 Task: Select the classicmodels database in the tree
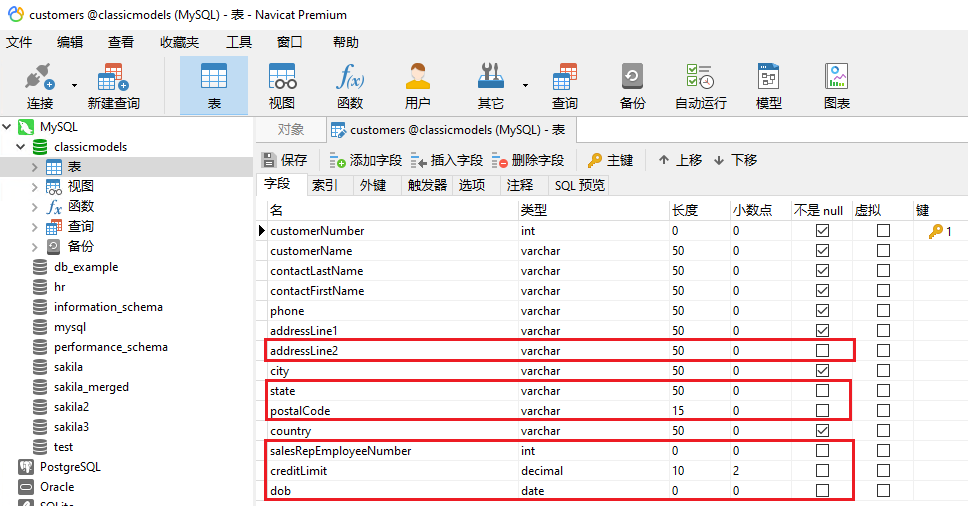pos(90,147)
